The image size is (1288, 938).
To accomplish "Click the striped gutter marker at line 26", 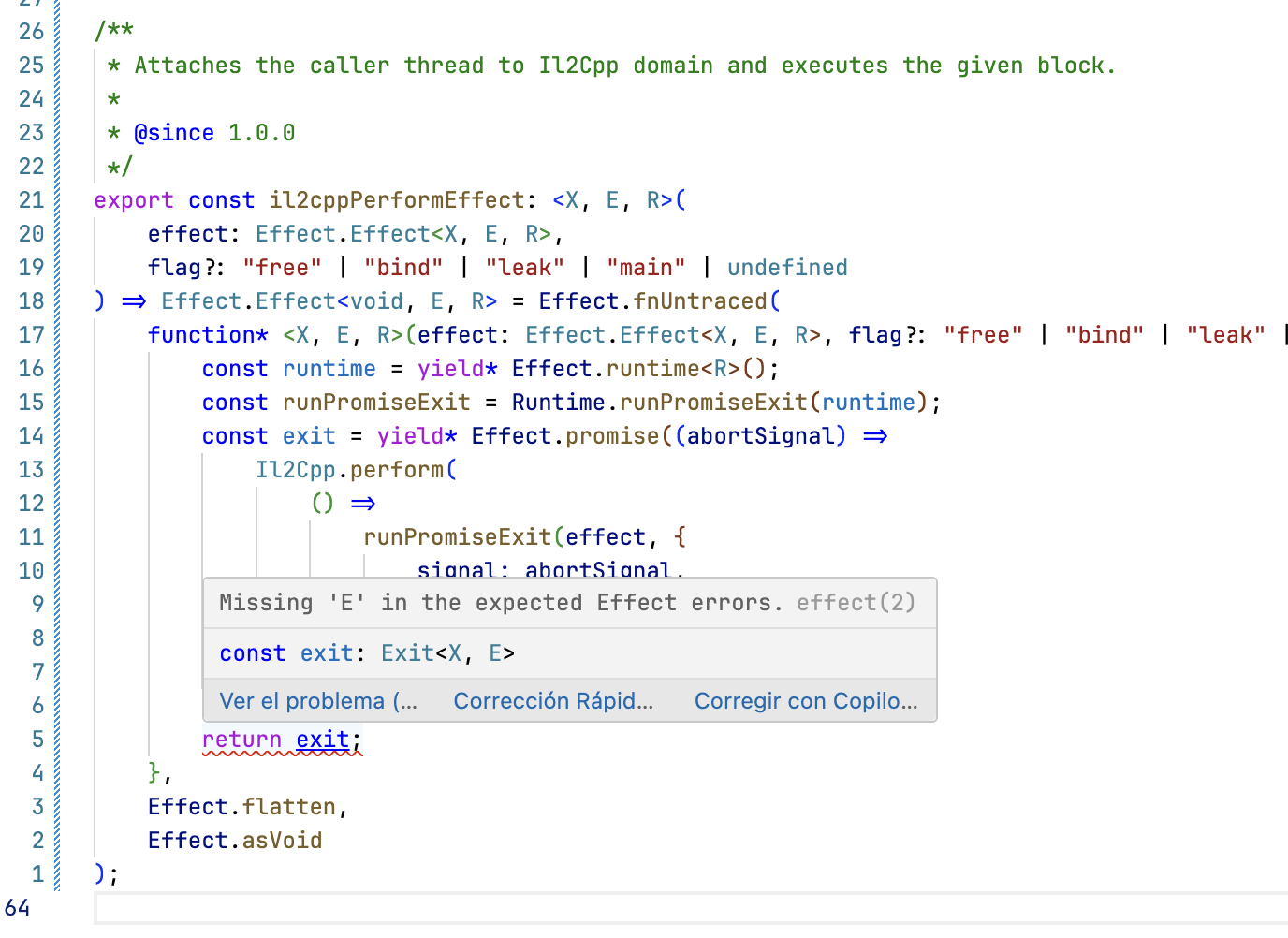I will tap(58, 31).
